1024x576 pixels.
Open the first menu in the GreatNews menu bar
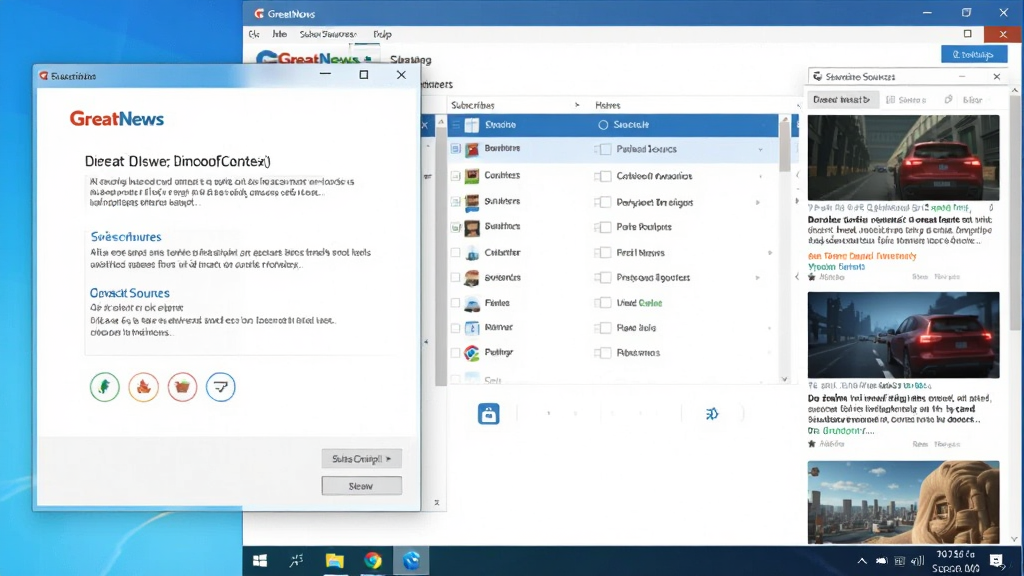pos(254,34)
